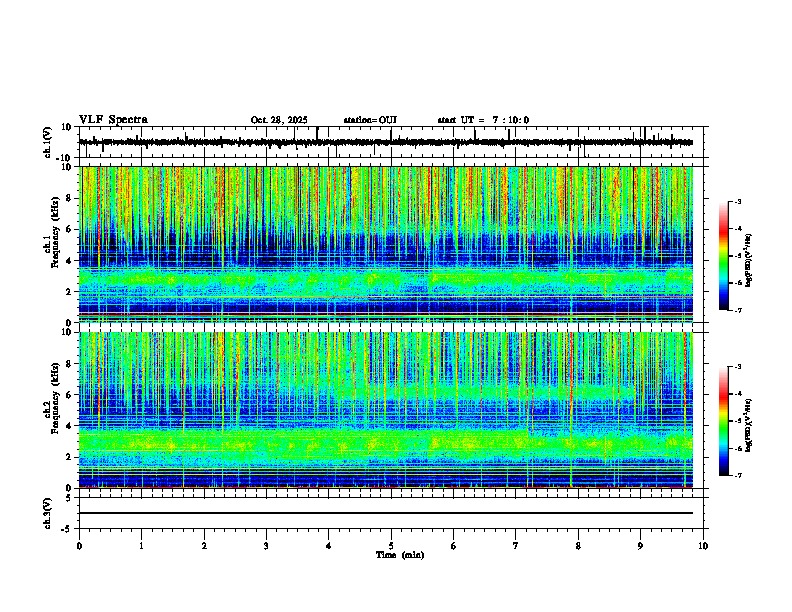Click the ch.2 color bar log(PSD) label
The height and width of the screenshot is (612, 792).
point(749,425)
